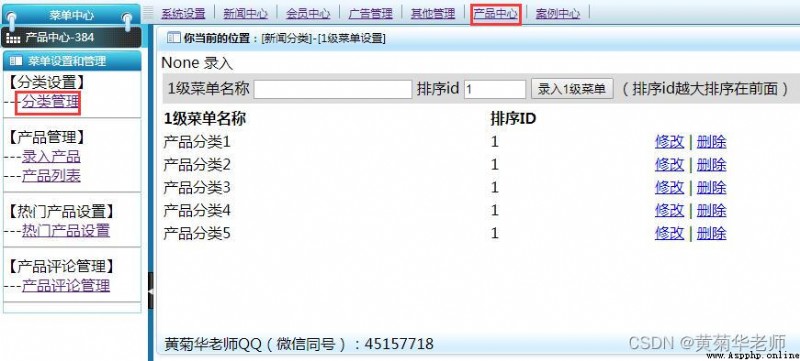
Task: Click the 黄菊华老师QQ contact text
Action: (x=298, y=344)
